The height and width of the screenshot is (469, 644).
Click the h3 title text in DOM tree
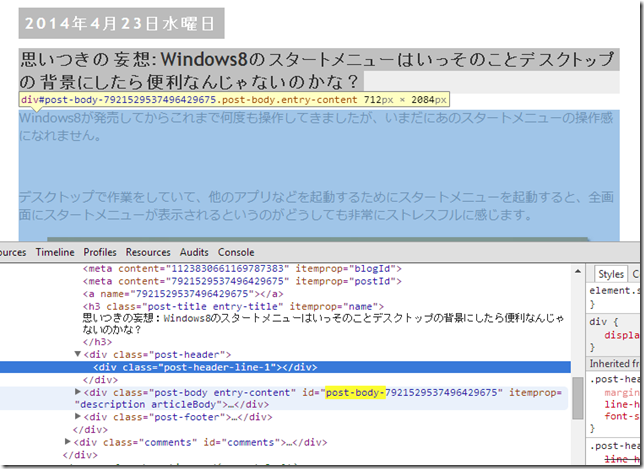(323, 324)
